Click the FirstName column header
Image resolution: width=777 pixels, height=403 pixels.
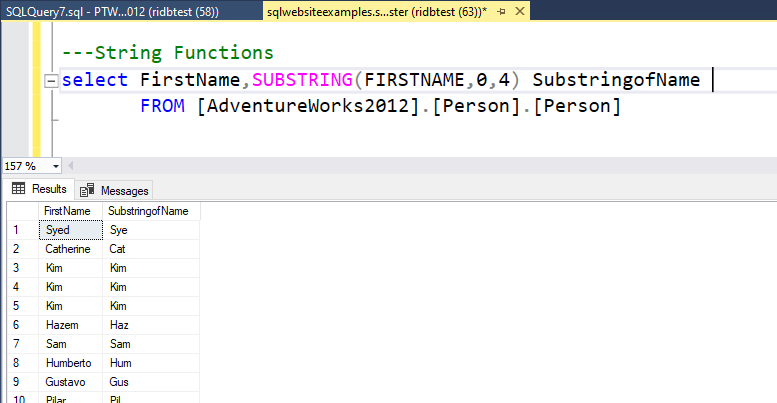70,211
